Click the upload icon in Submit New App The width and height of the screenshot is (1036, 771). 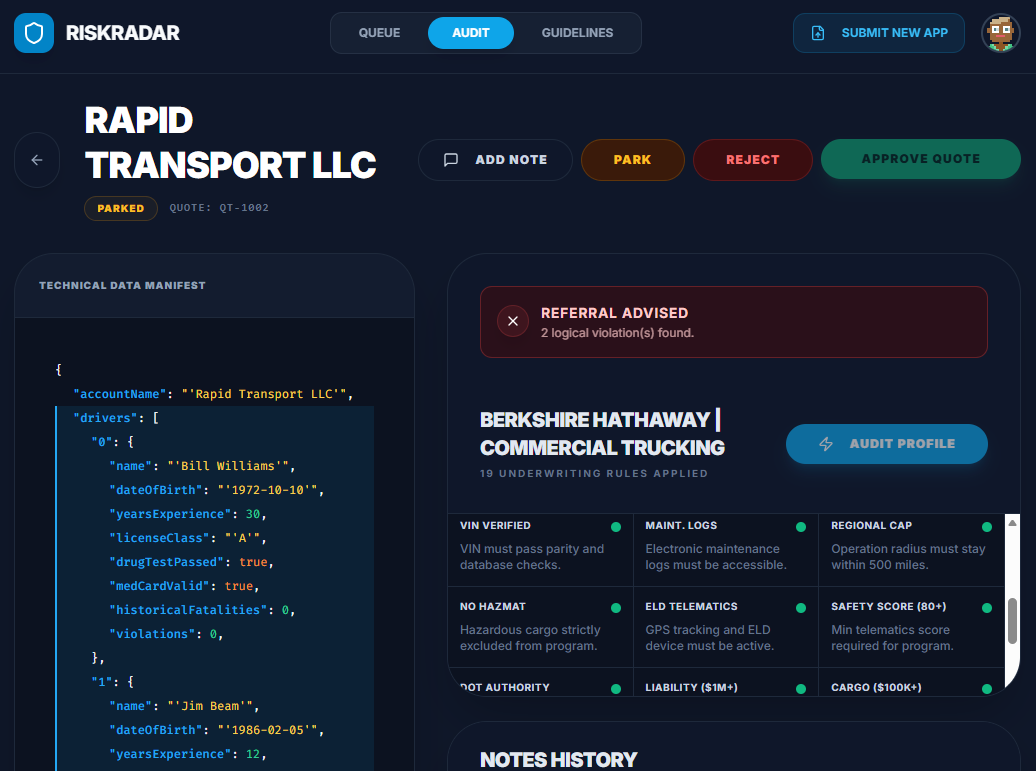818,33
